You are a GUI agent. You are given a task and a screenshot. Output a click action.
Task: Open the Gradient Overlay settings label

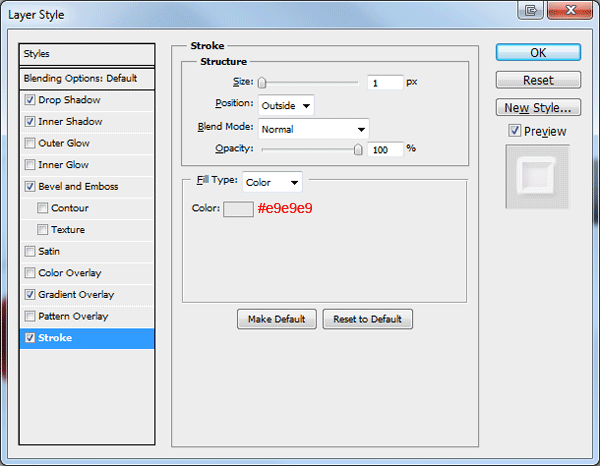pos(76,295)
